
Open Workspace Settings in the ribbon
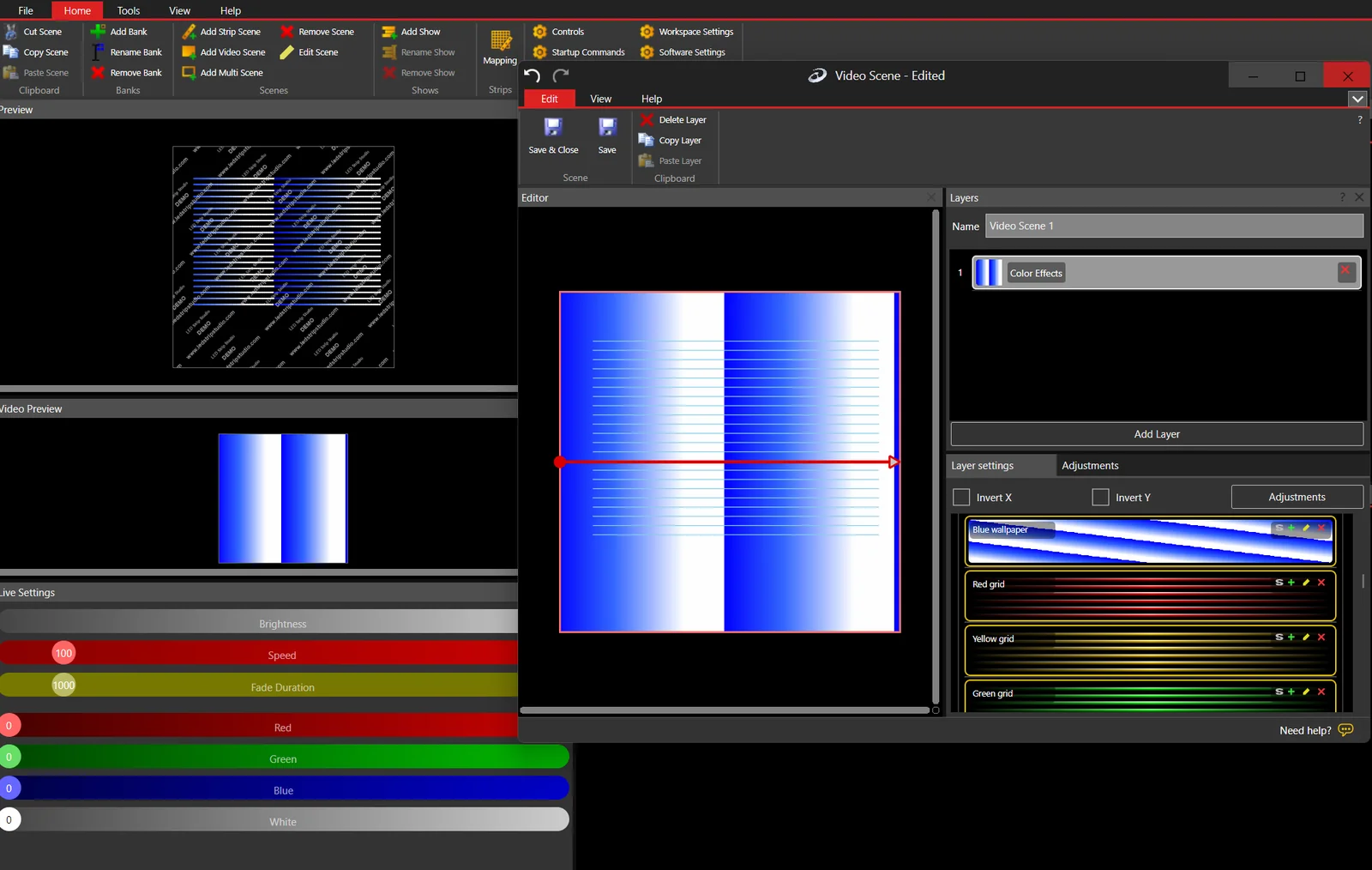[x=687, y=32]
